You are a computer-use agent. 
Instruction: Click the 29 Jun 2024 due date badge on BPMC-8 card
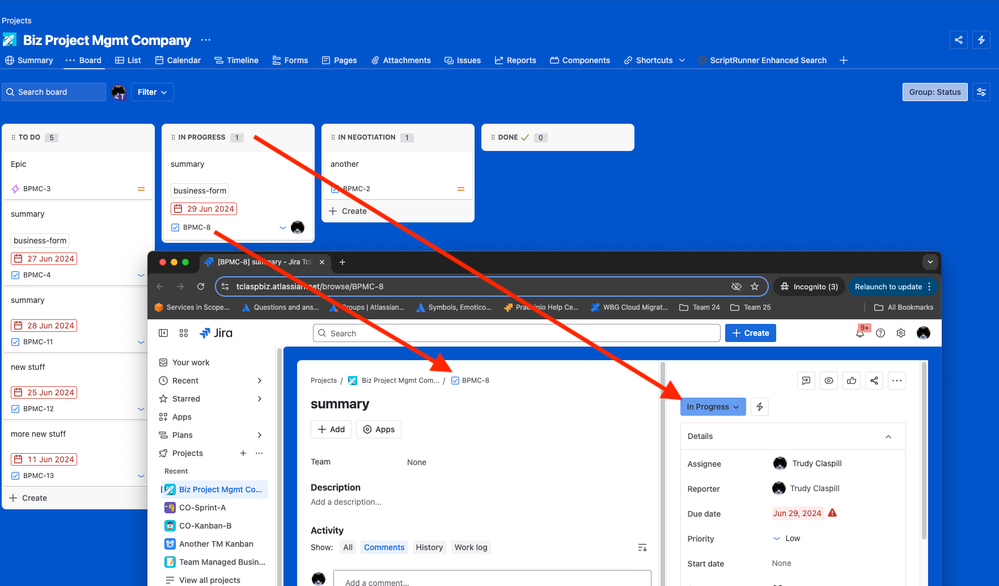[204, 209]
